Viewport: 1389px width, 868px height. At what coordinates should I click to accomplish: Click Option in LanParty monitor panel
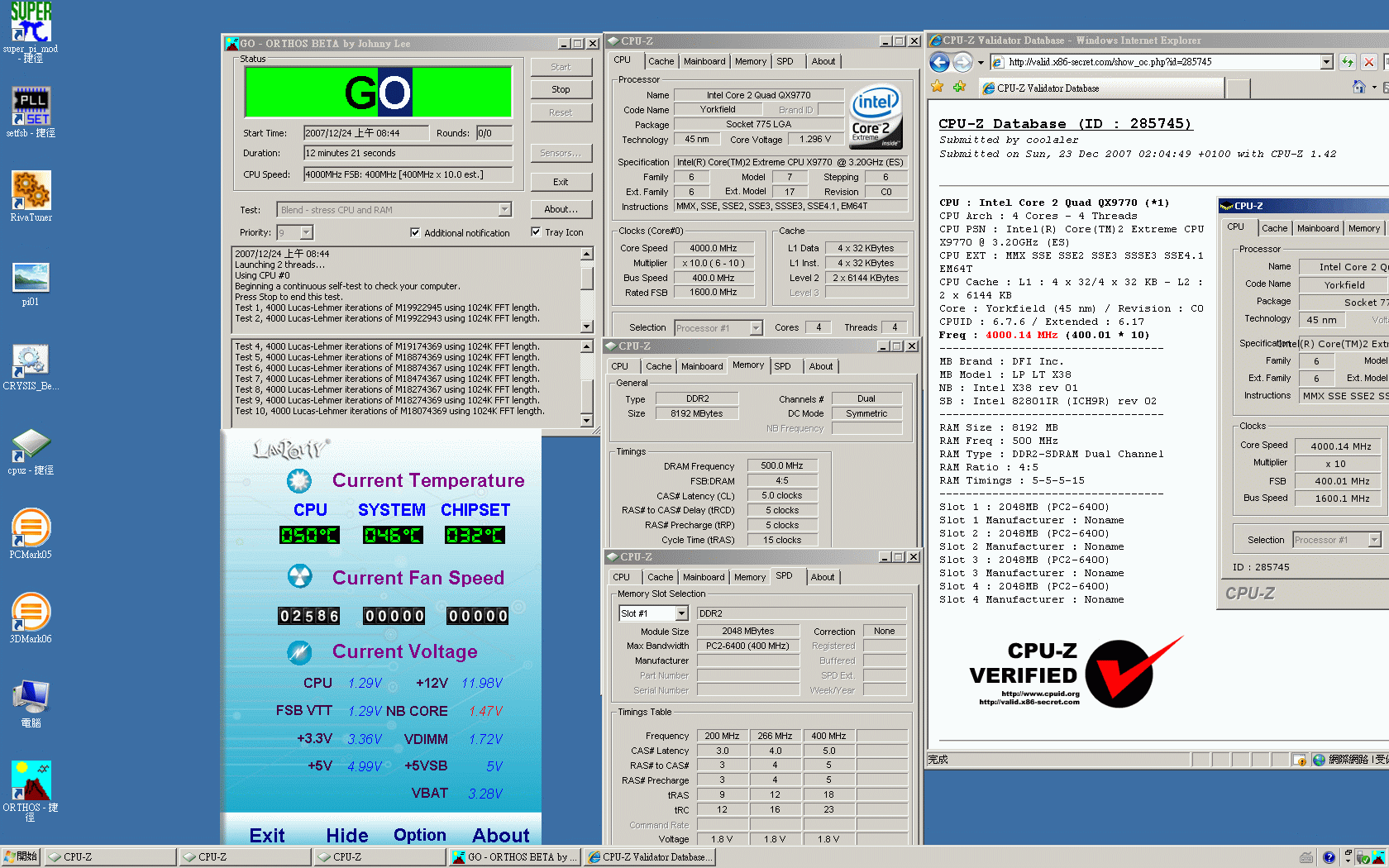pos(420,836)
